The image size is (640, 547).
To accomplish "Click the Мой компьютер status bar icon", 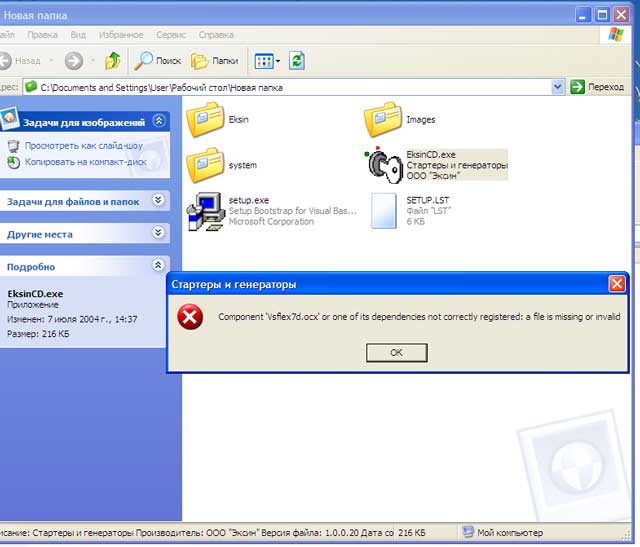I will click(468, 532).
